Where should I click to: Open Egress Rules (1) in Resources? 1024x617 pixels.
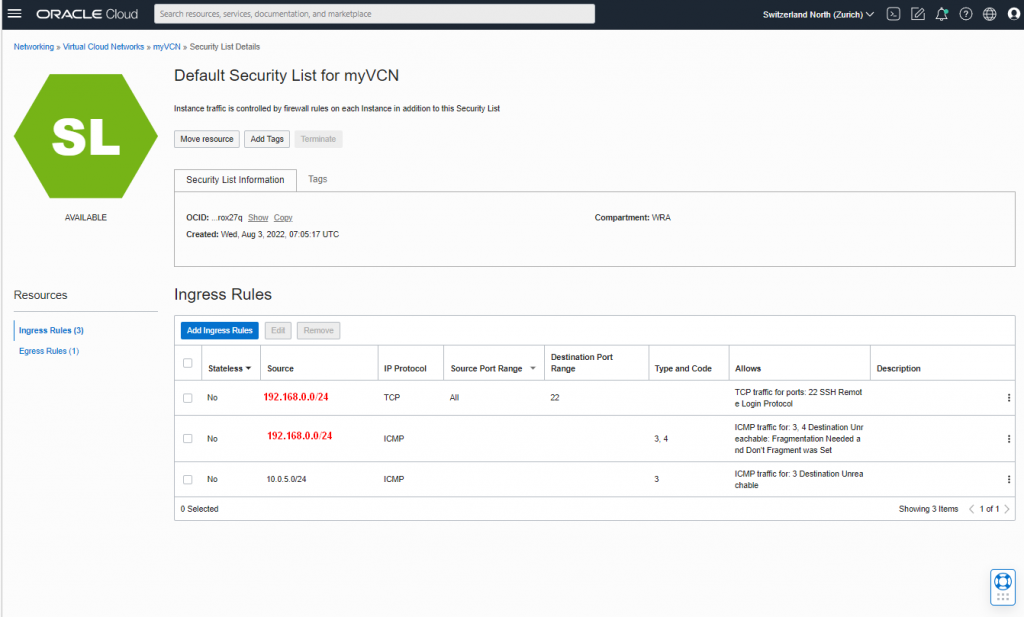click(x=49, y=351)
